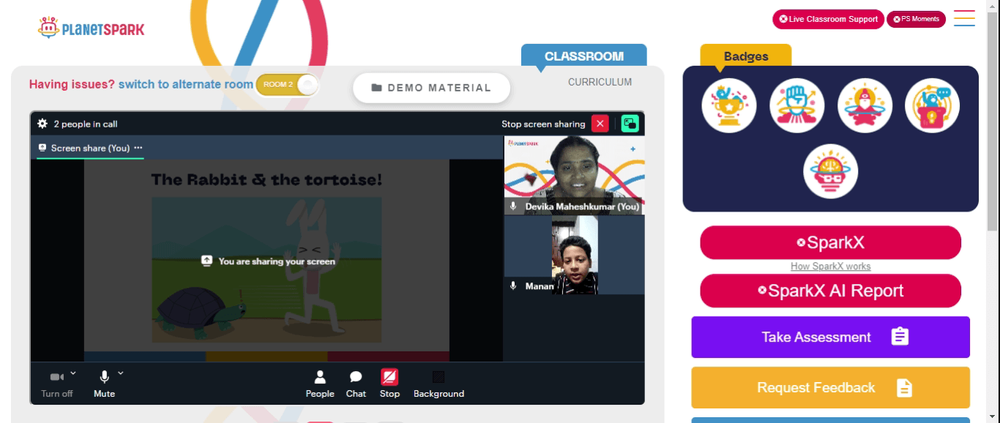The width and height of the screenshot is (1000, 423).
Task: Open the hamburger menu icon
Action: [x=964, y=18]
